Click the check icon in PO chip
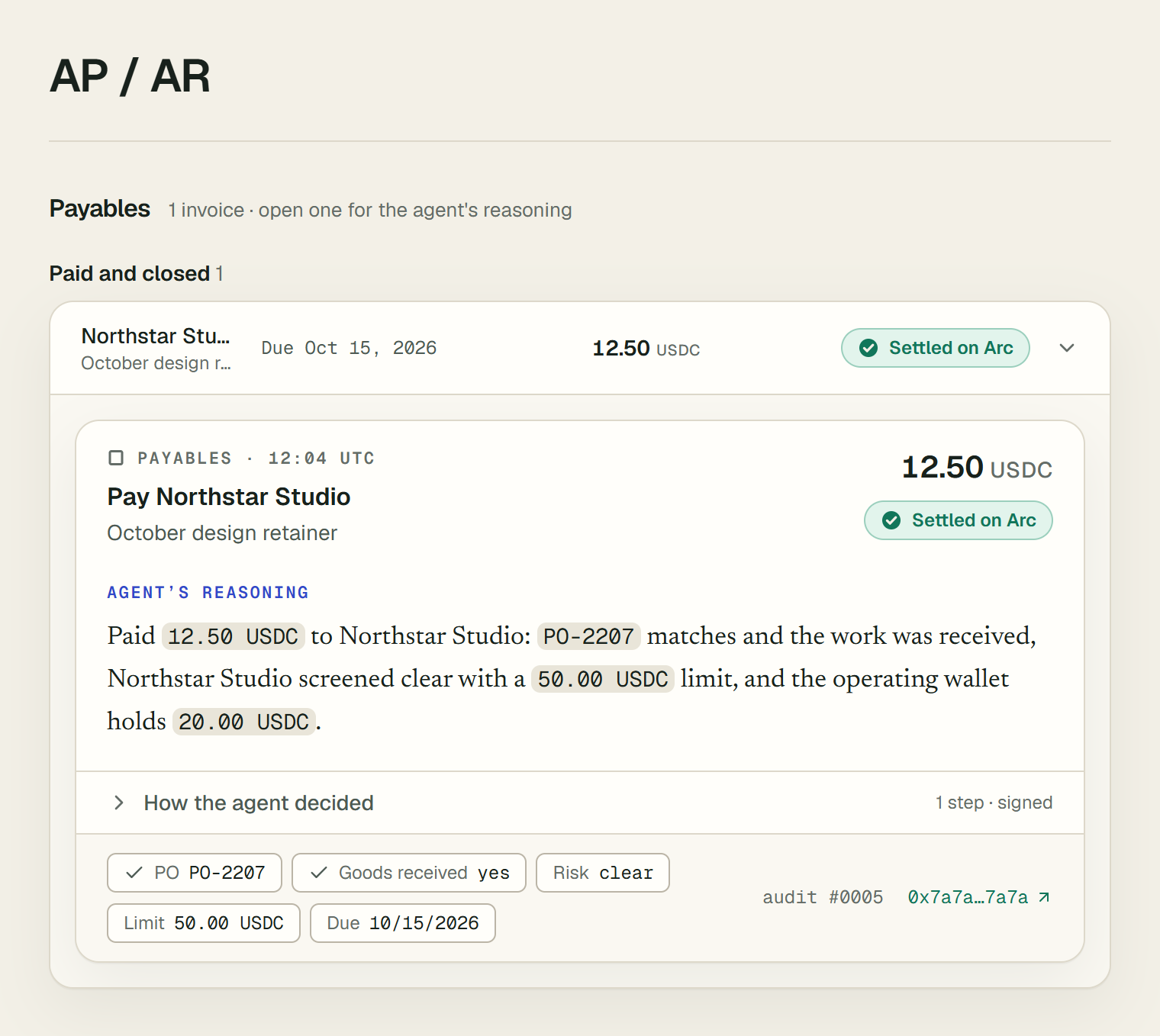The height and width of the screenshot is (1036, 1160). (x=134, y=873)
